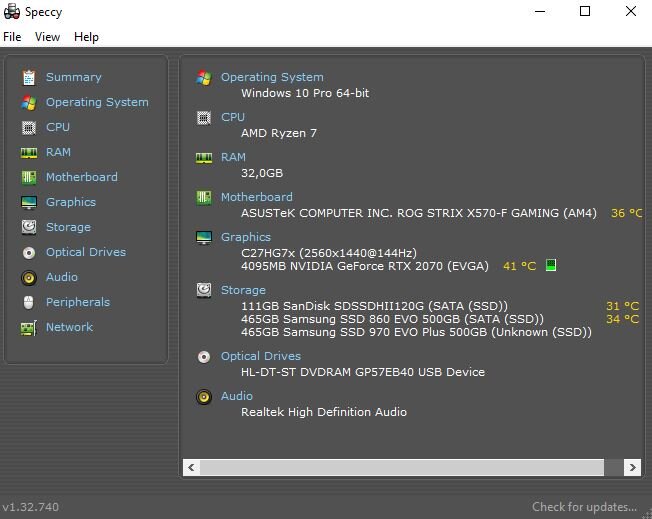Select Peripherals in the sidebar

pyautogui.click(x=78, y=302)
